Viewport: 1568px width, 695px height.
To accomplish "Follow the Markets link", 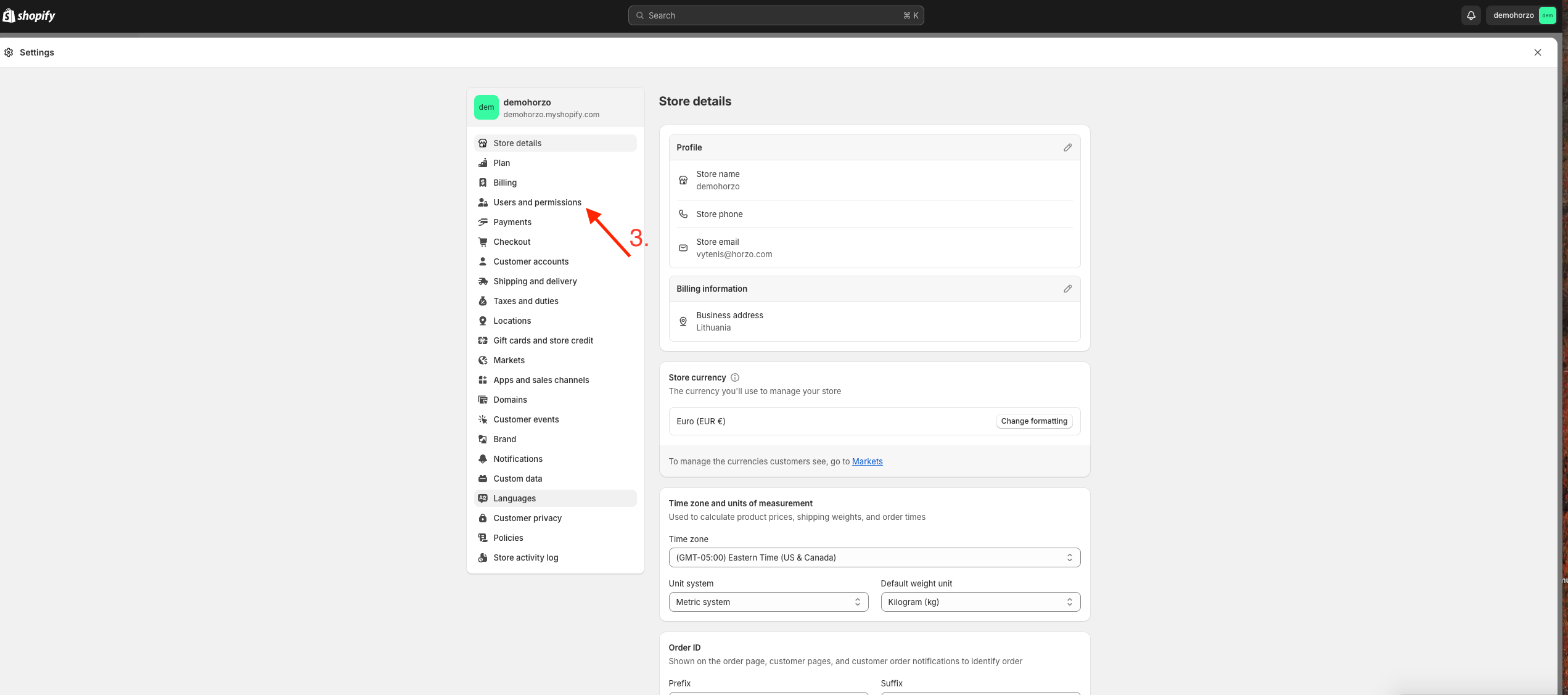I will coord(867,461).
